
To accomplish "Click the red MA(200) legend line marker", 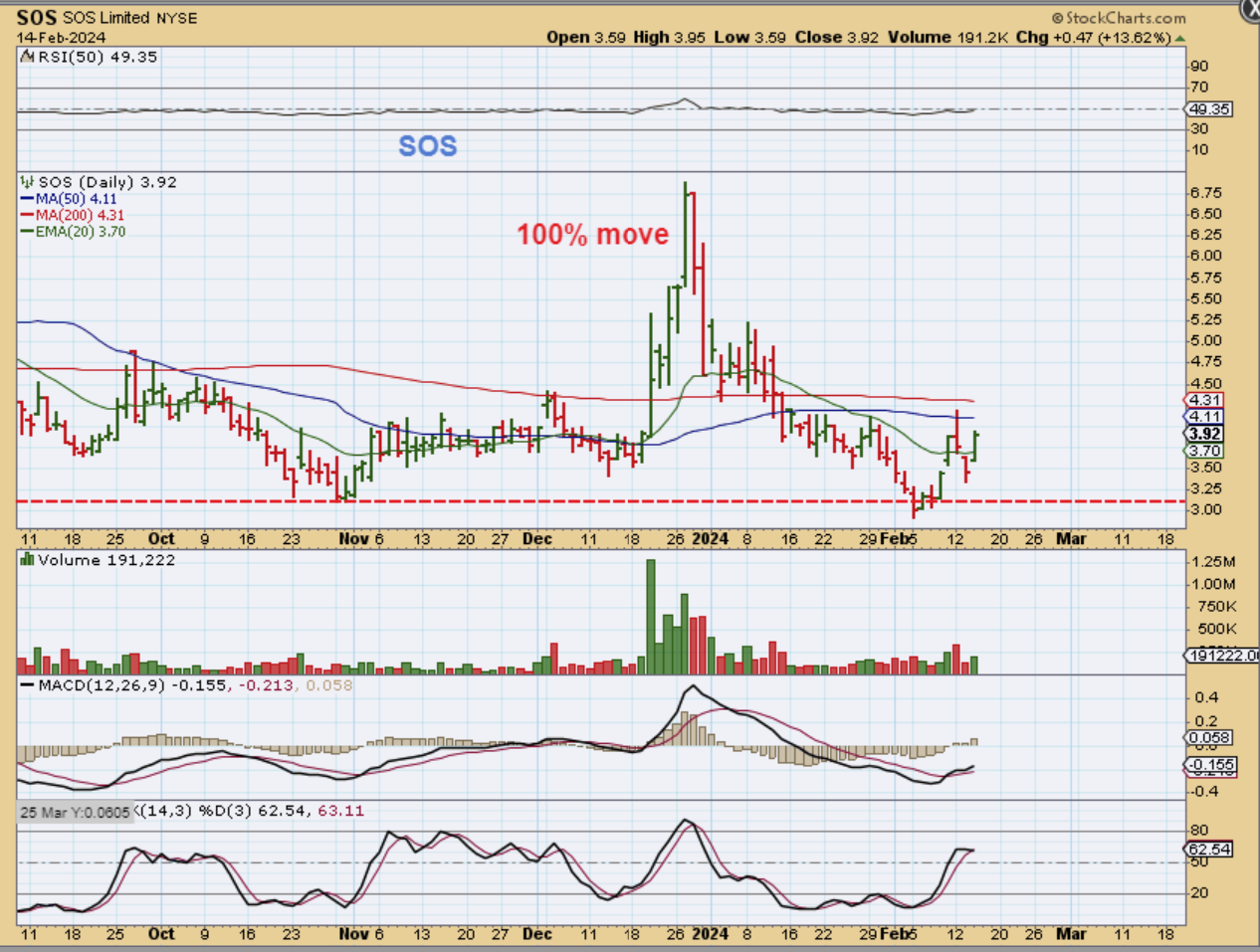I will [28, 215].
